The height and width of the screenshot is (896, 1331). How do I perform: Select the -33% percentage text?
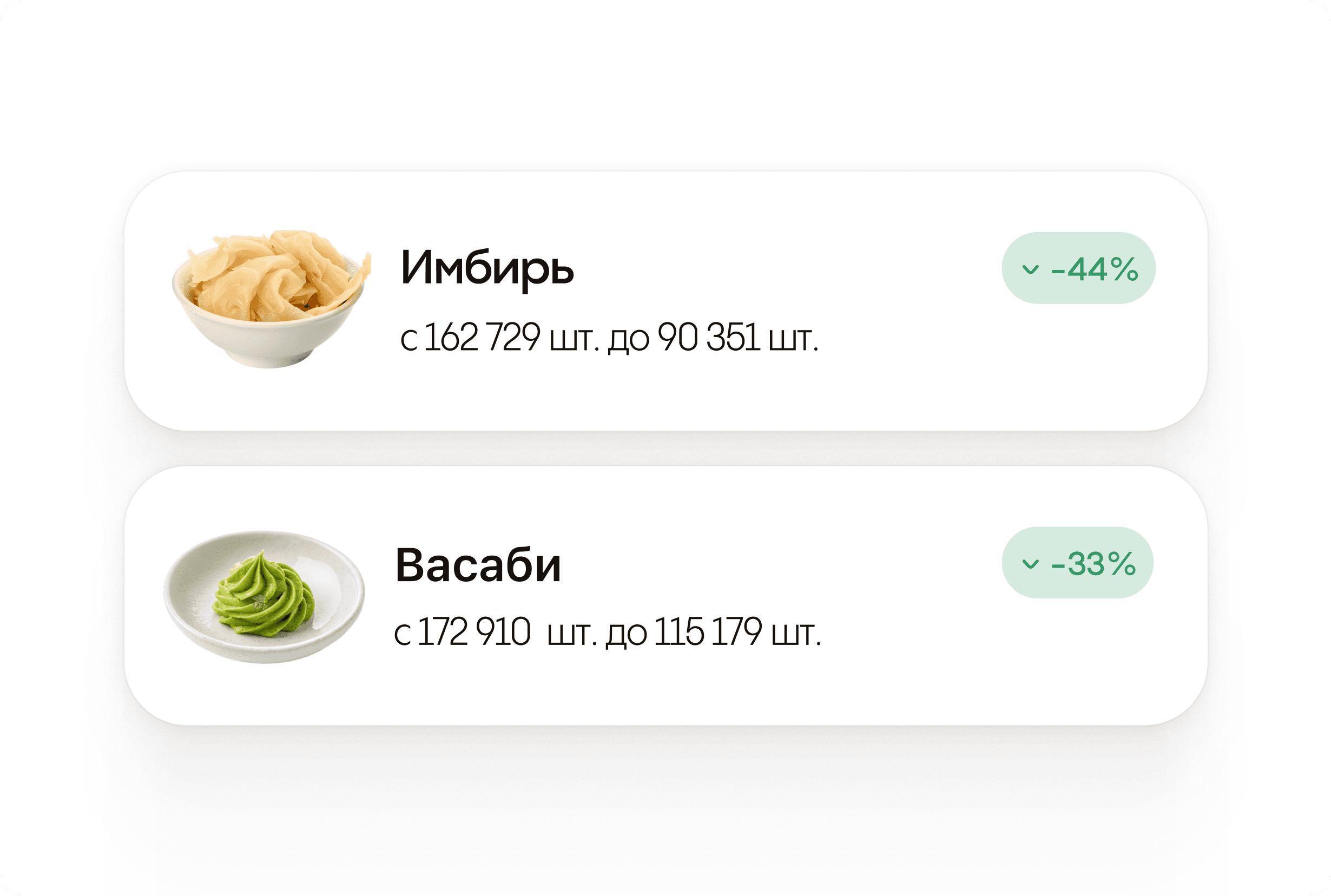coord(1093,564)
